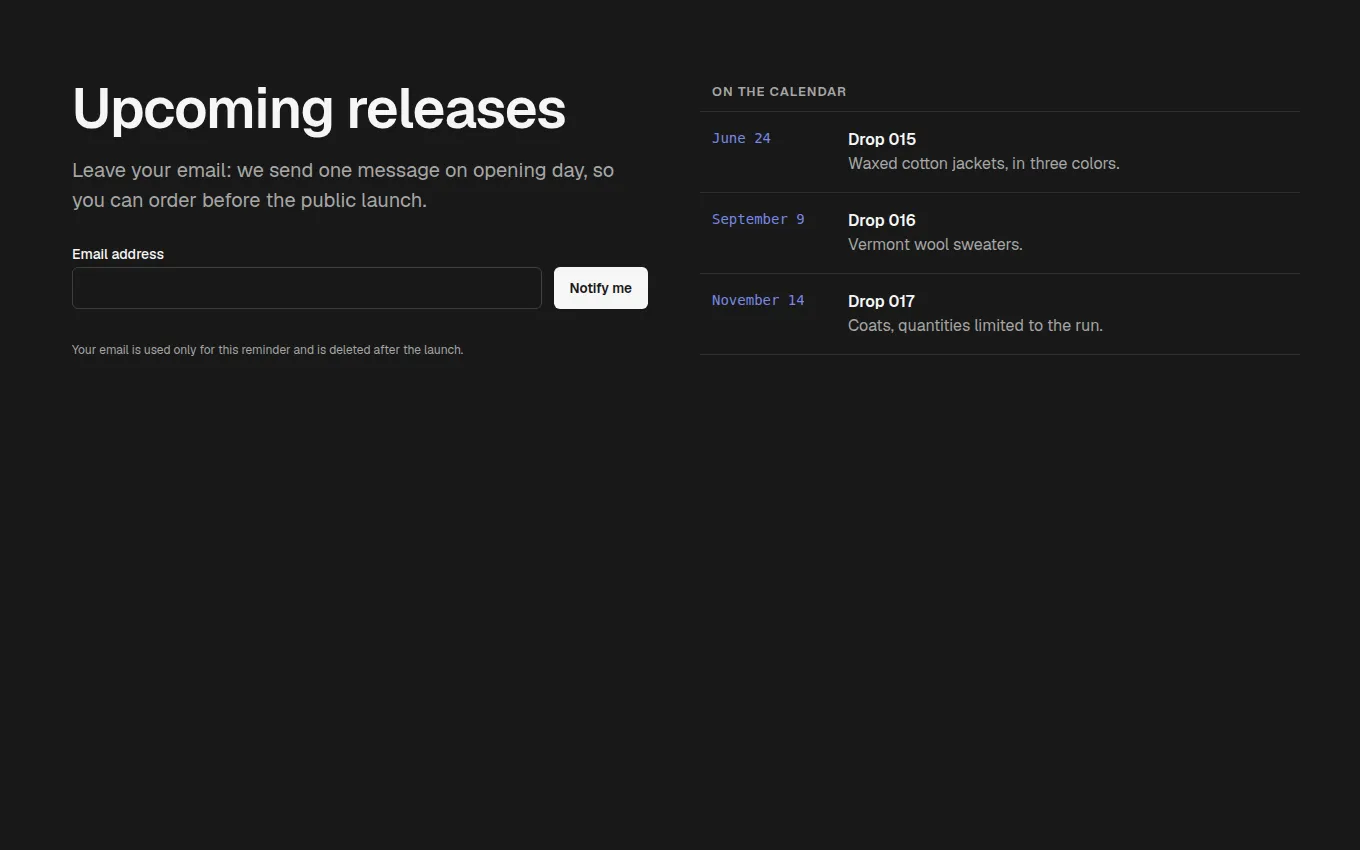Click the privacy note about email deletion
This screenshot has width=1360, height=850.
[268, 350]
